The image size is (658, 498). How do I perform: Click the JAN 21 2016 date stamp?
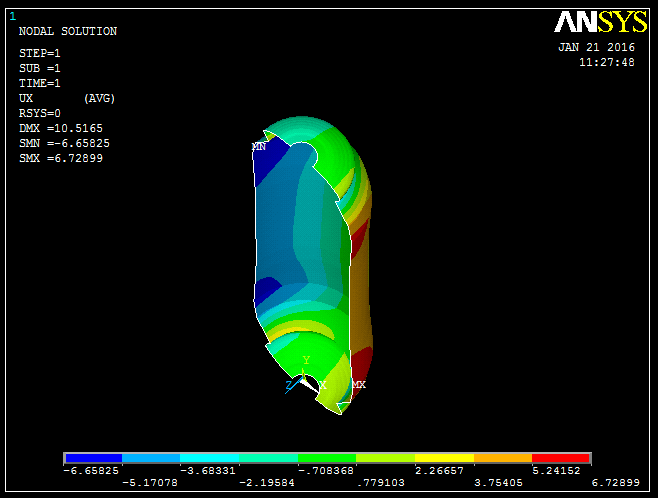tap(596, 47)
